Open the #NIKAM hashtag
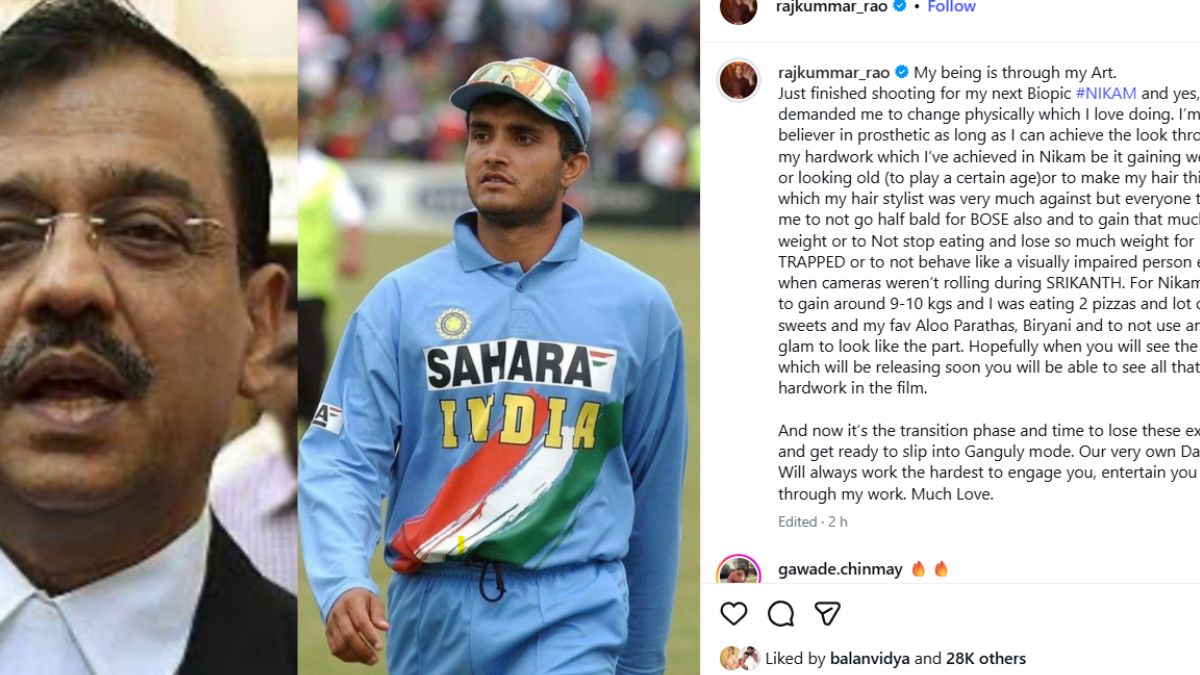The width and height of the screenshot is (1200, 675). [x=1106, y=93]
